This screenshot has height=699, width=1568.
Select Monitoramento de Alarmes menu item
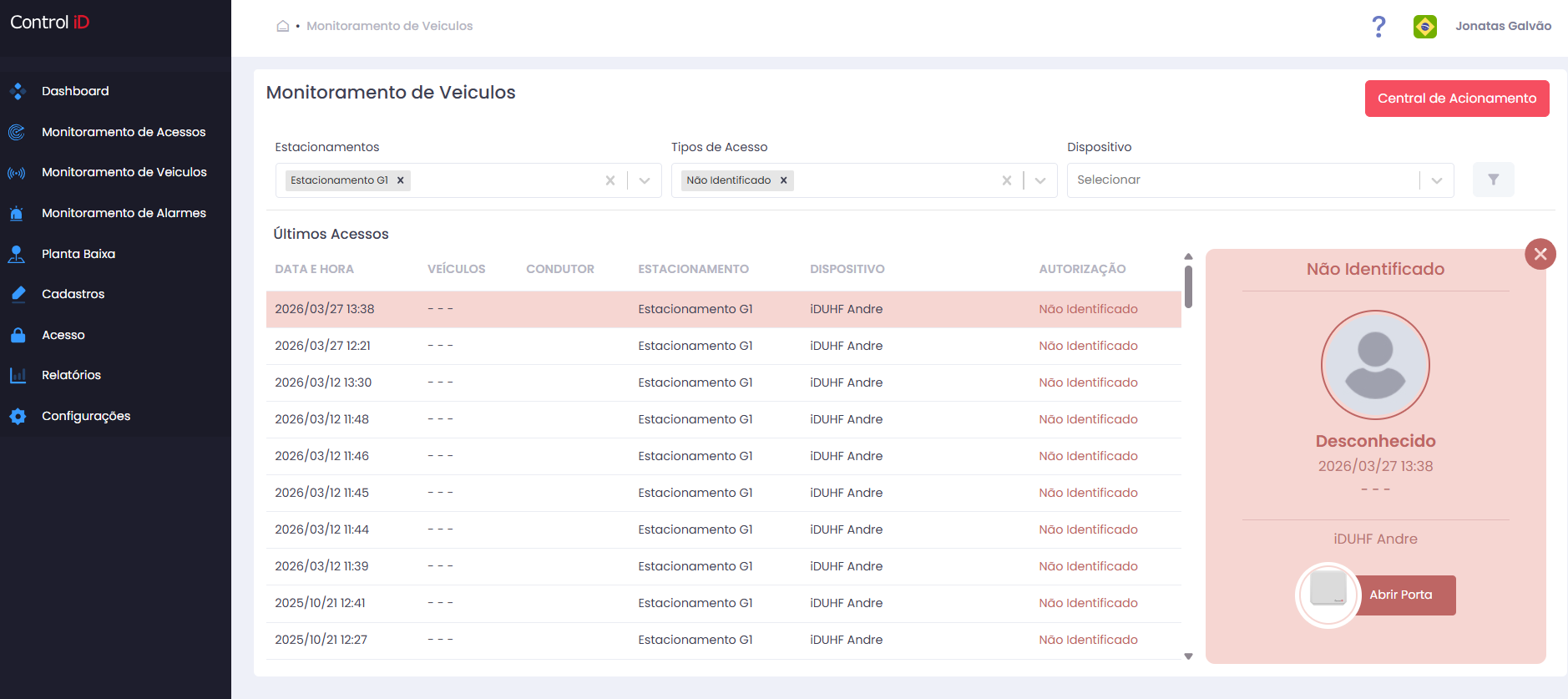coord(124,213)
